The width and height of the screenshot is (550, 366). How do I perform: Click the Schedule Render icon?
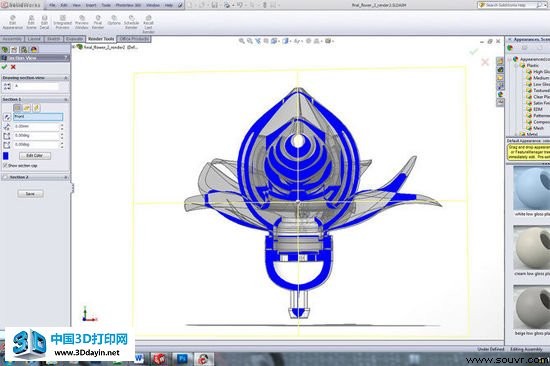pos(131,22)
